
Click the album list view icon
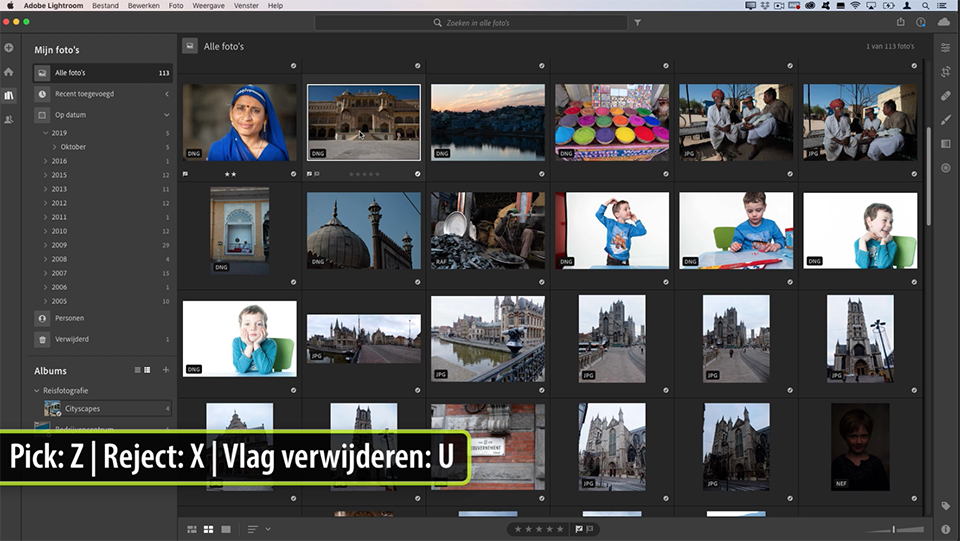[x=138, y=370]
